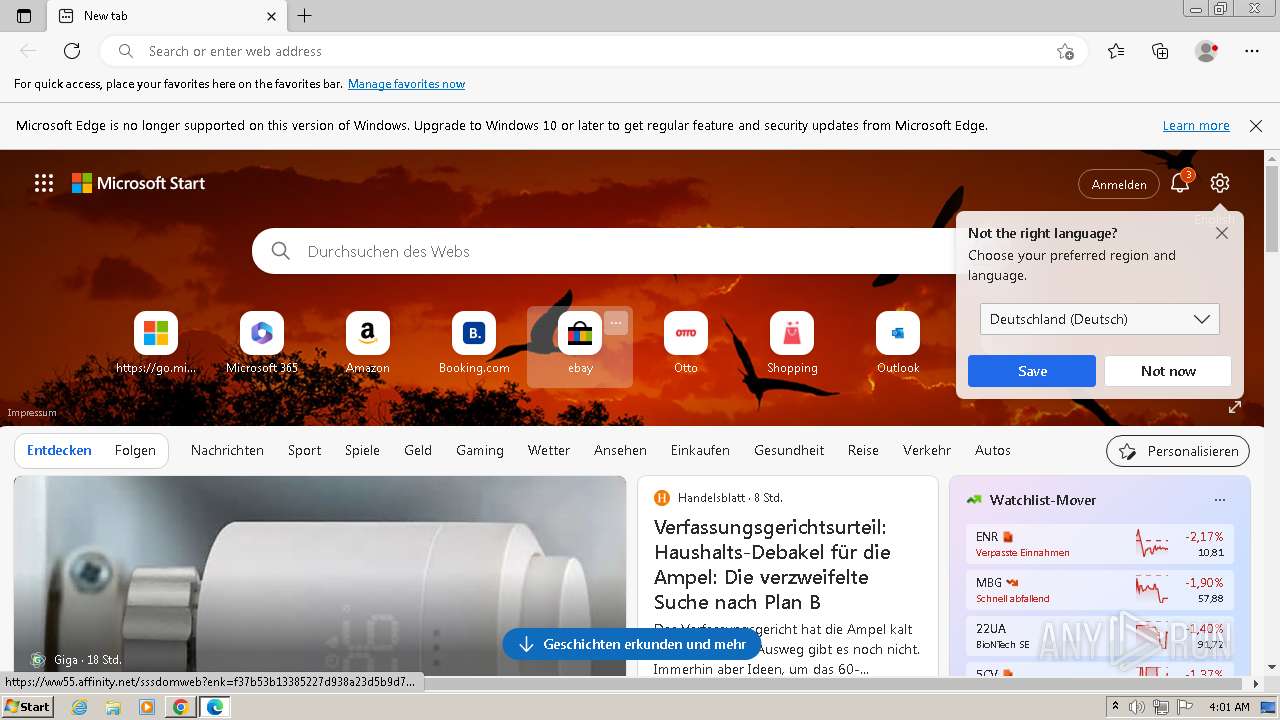Open the MBG stock row
The height and width of the screenshot is (720, 1280).
[1100, 590]
